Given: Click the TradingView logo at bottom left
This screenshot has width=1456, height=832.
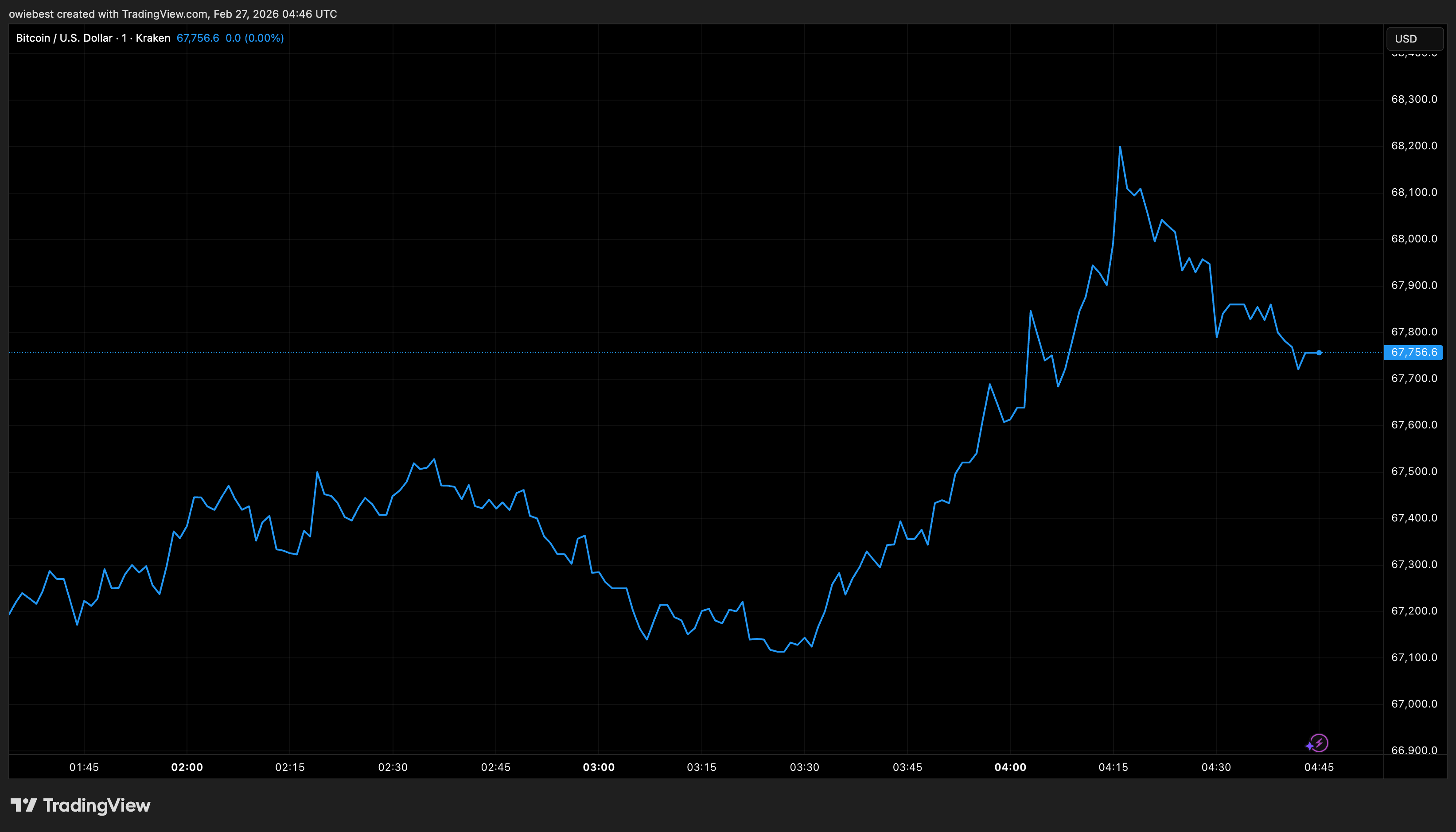Looking at the screenshot, I should (x=81, y=805).
